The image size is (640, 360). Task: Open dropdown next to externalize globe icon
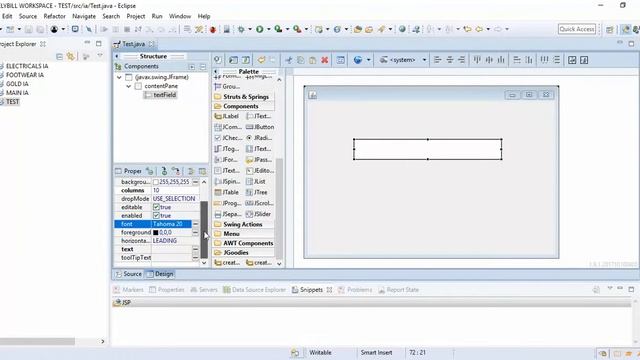point(369,60)
